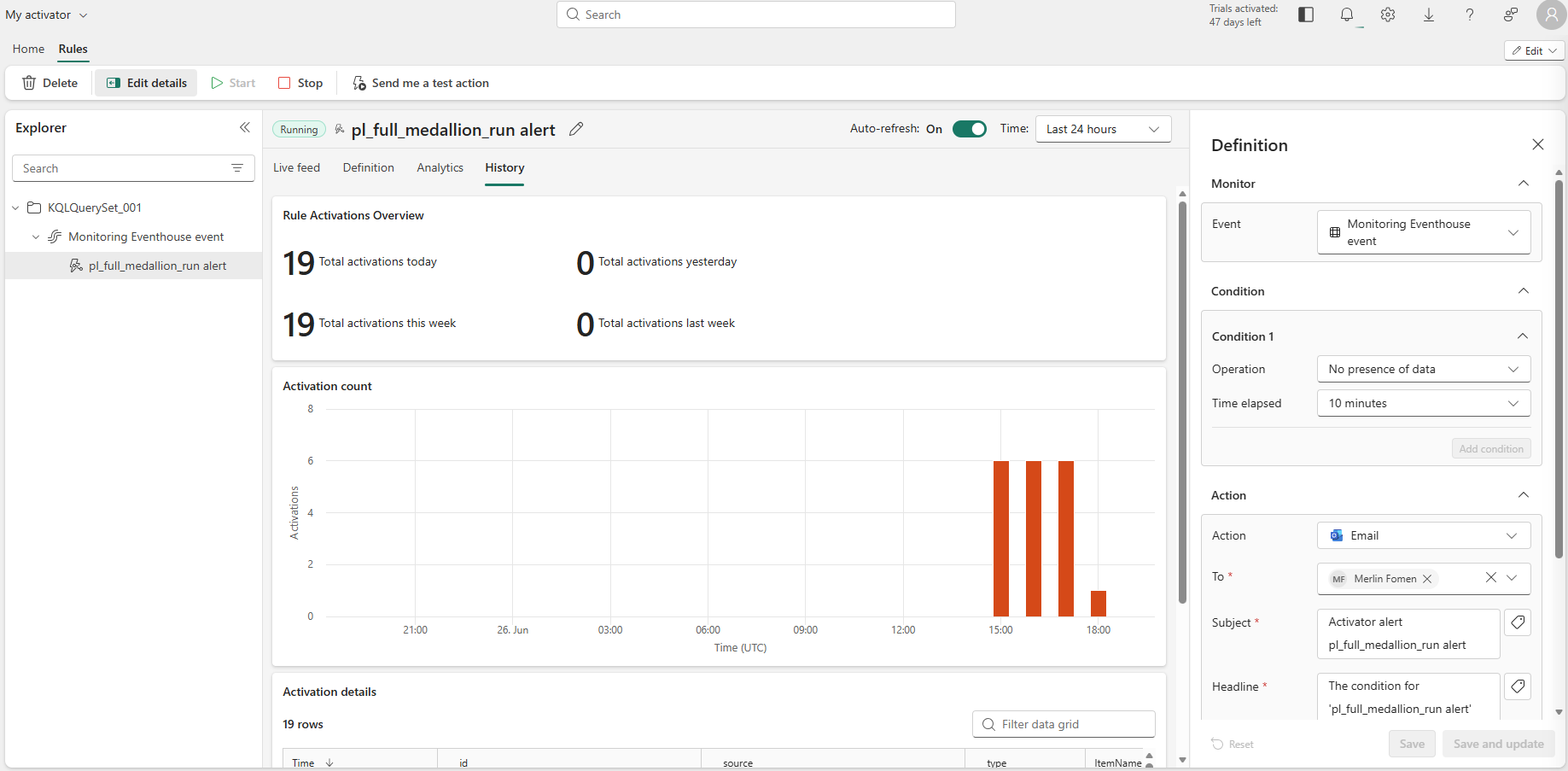
Task: Click Save and update button
Action: click(x=1498, y=744)
